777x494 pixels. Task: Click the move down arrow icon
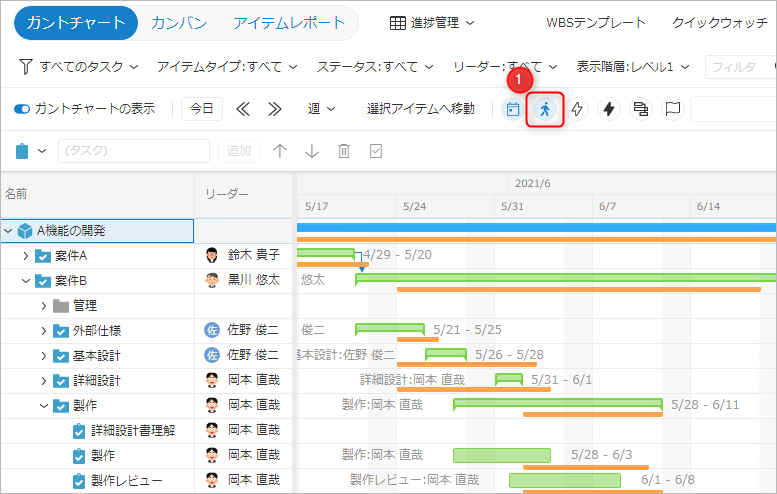312,151
